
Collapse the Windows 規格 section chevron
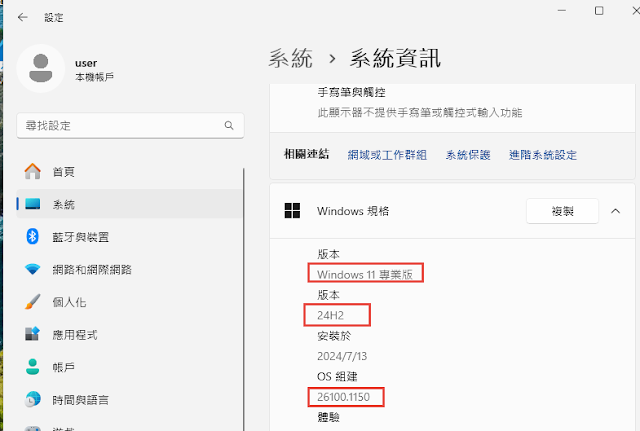[616, 211]
